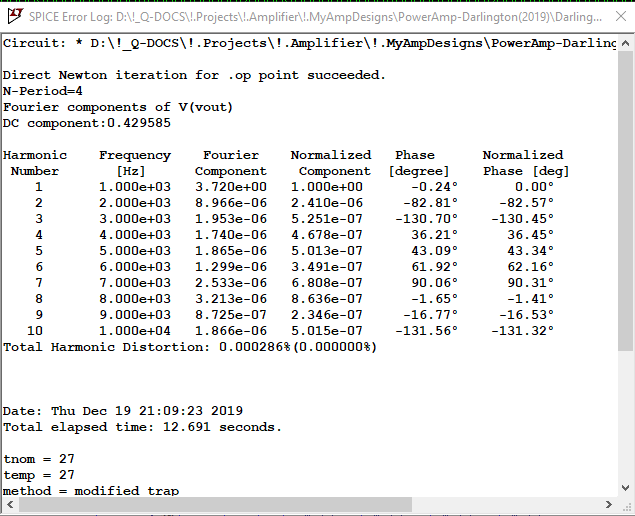Viewport: 635px width, 516px height.
Task: Click frequency value 1.000e+04
Action: [135, 331]
